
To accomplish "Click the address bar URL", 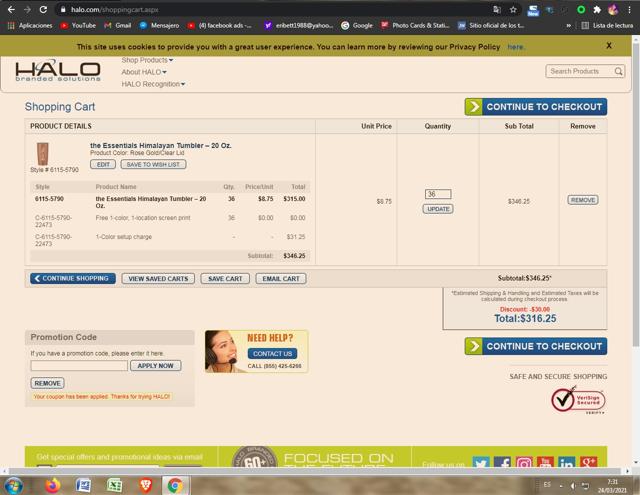I will (114, 9).
